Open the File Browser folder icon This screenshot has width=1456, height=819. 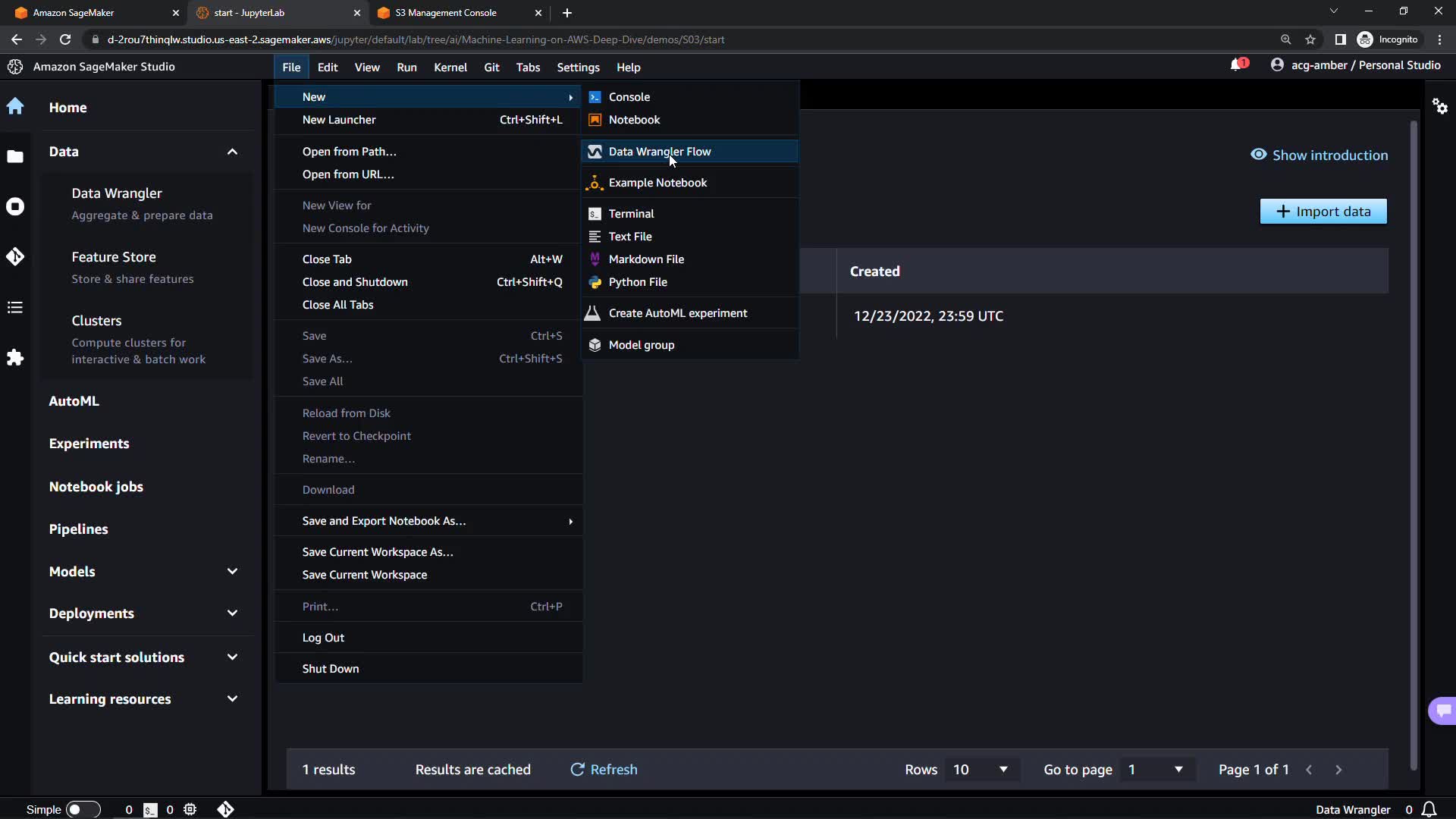tap(15, 157)
